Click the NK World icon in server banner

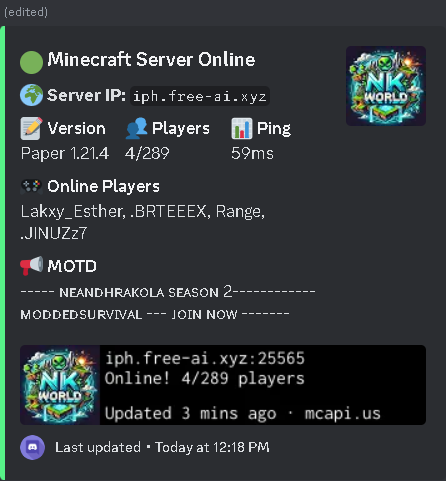60,385
